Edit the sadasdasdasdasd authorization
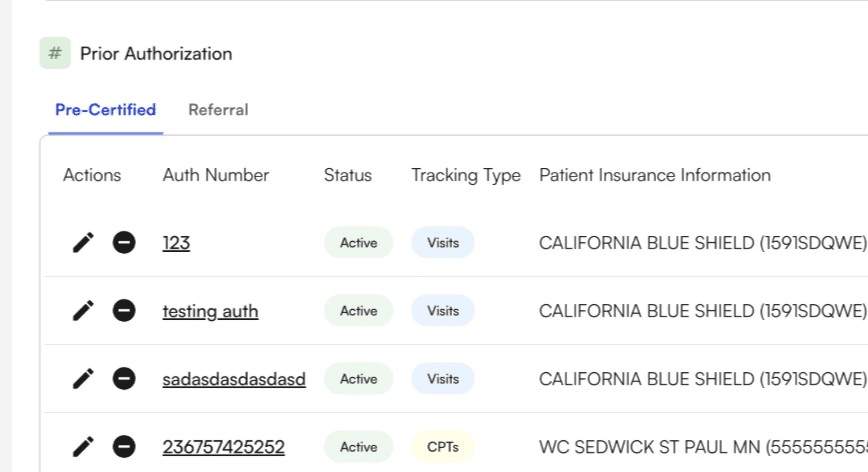Image resolution: width=868 pixels, height=472 pixels. pyautogui.click(x=84, y=378)
